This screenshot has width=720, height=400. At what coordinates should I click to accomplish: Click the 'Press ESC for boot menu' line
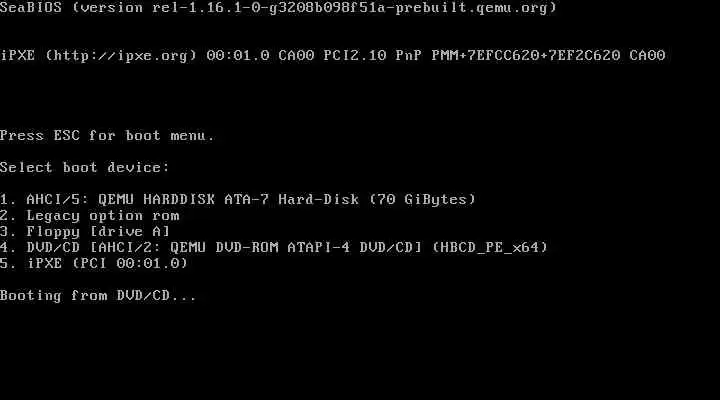(107, 135)
